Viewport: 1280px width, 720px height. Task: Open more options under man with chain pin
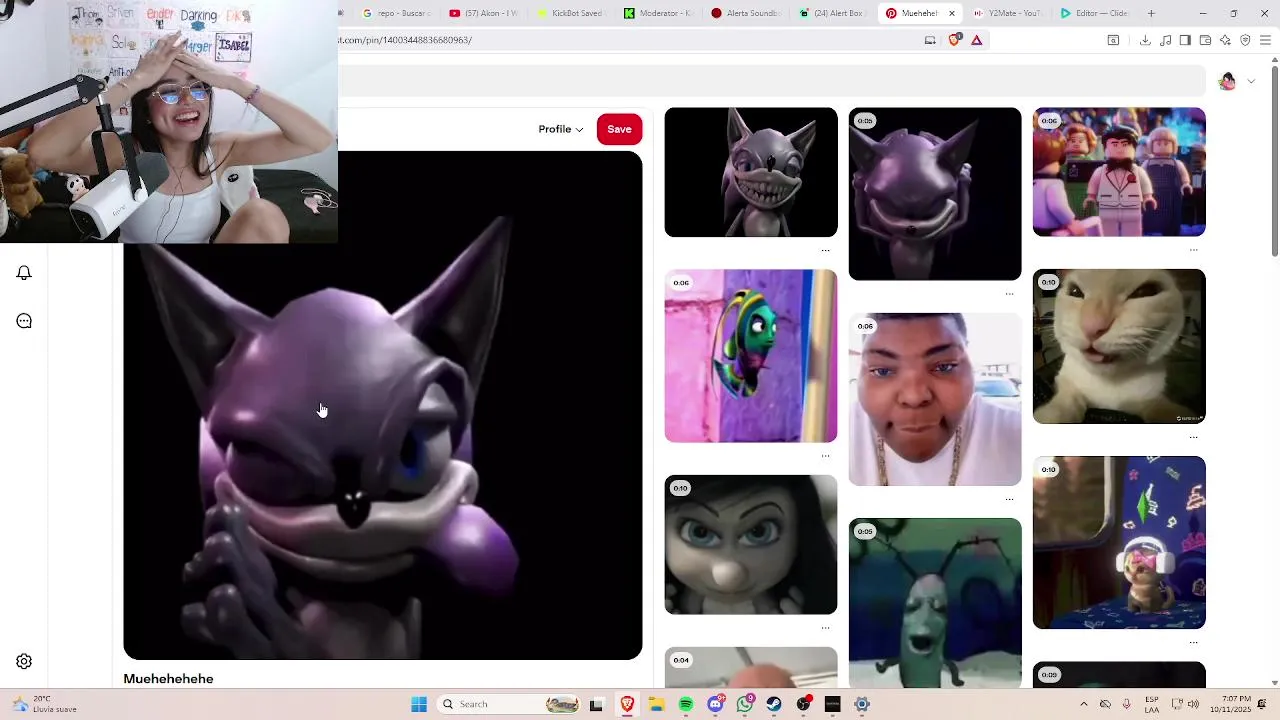[x=1009, y=499]
